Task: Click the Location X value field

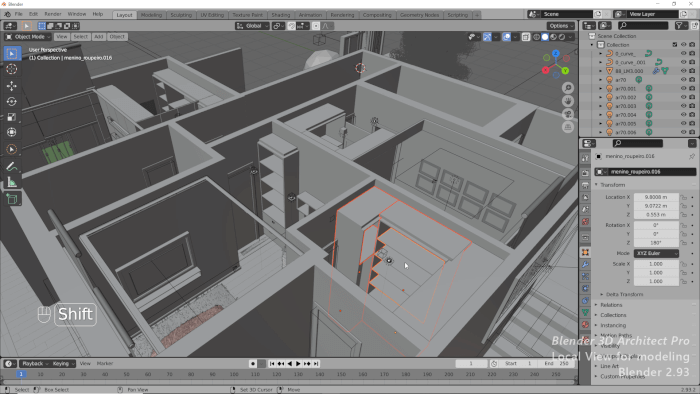Action: tap(656, 197)
